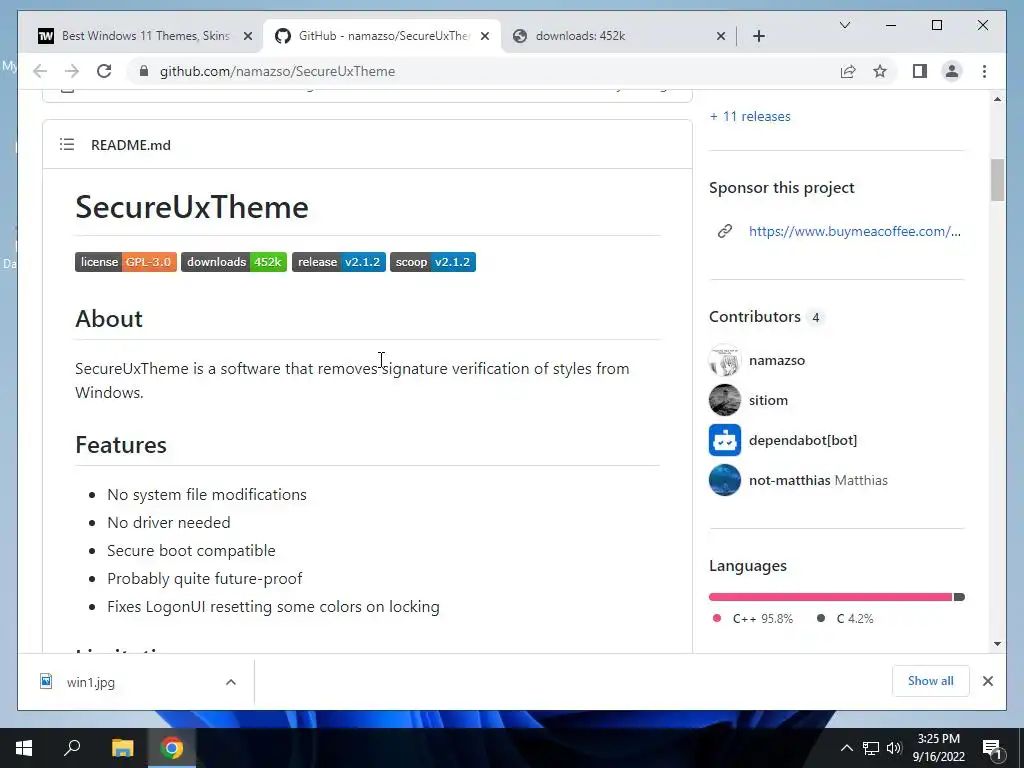
Task: Open the Chrome profile avatar menu
Action: pyautogui.click(x=952, y=71)
